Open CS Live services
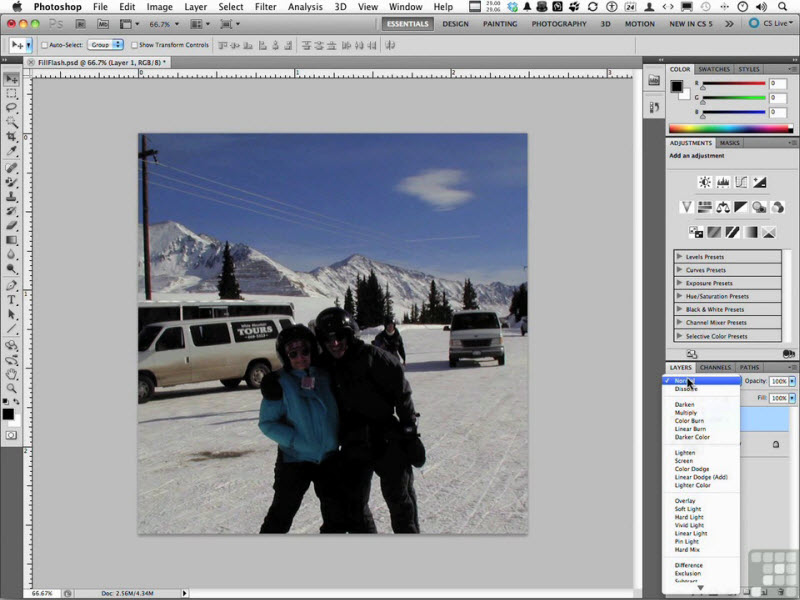 pyautogui.click(x=771, y=23)
